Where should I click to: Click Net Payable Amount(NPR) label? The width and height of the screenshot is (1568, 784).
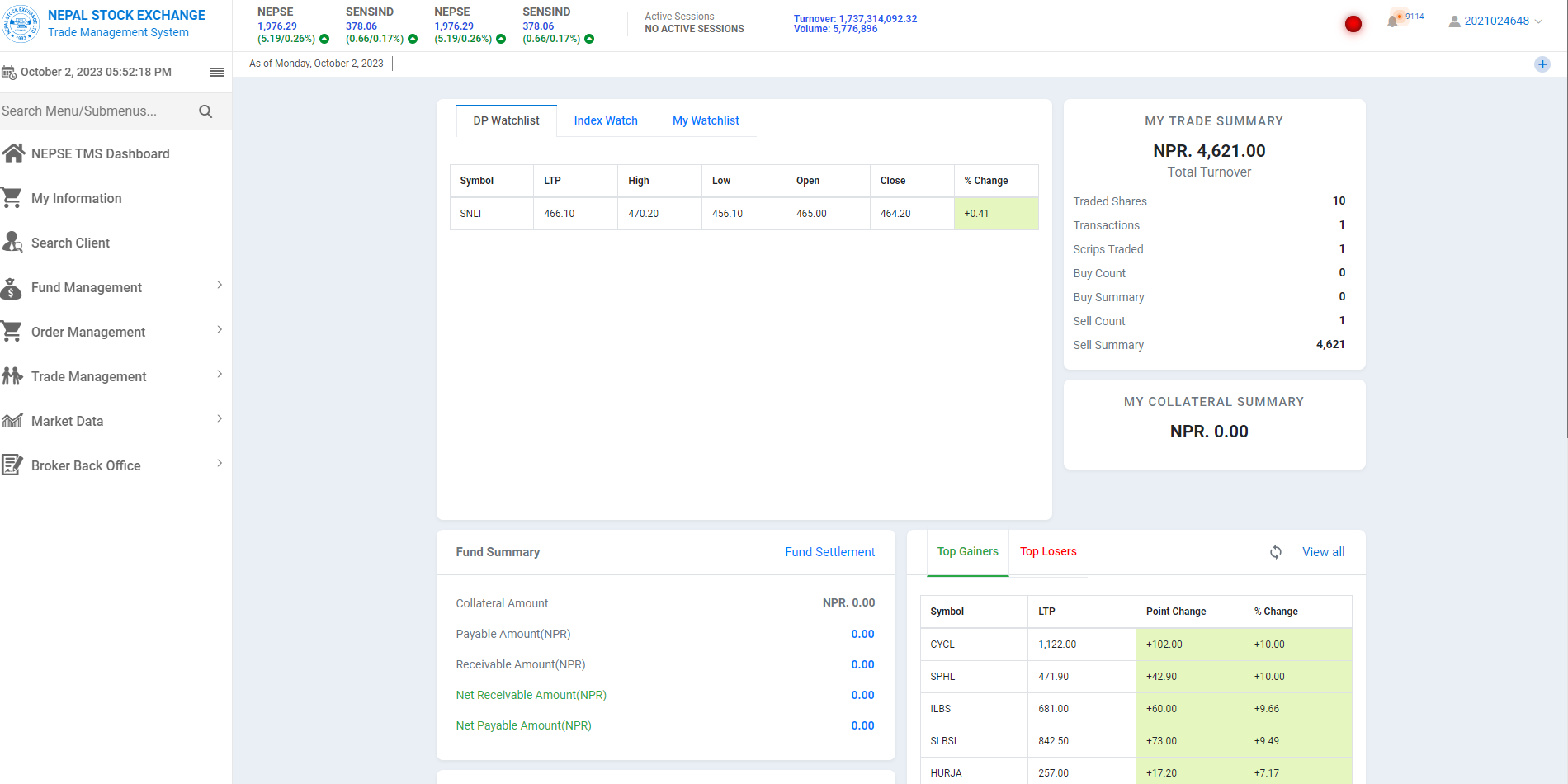tap(523, 725)
